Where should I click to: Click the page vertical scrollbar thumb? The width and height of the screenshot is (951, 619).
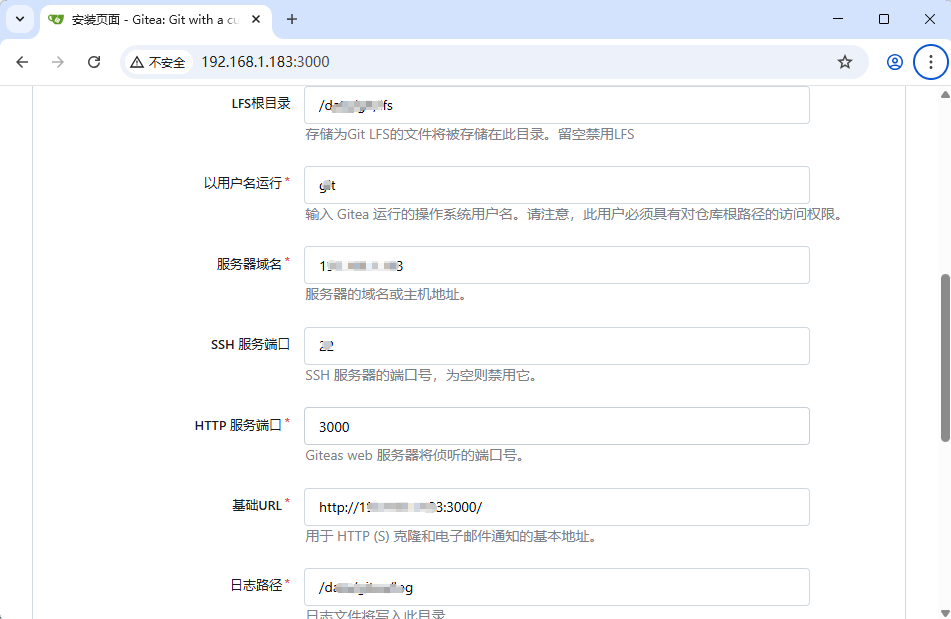point(945,358)
